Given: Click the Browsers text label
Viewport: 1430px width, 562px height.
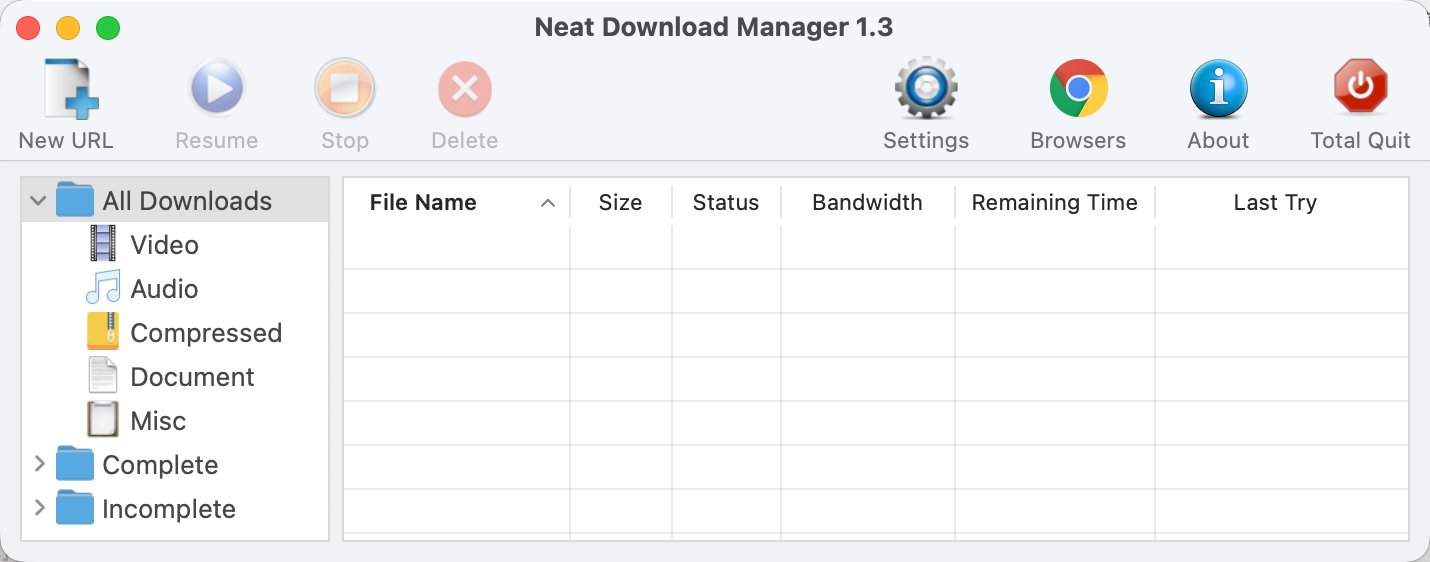Looking at the screenshot, I should coord(1078,140).
